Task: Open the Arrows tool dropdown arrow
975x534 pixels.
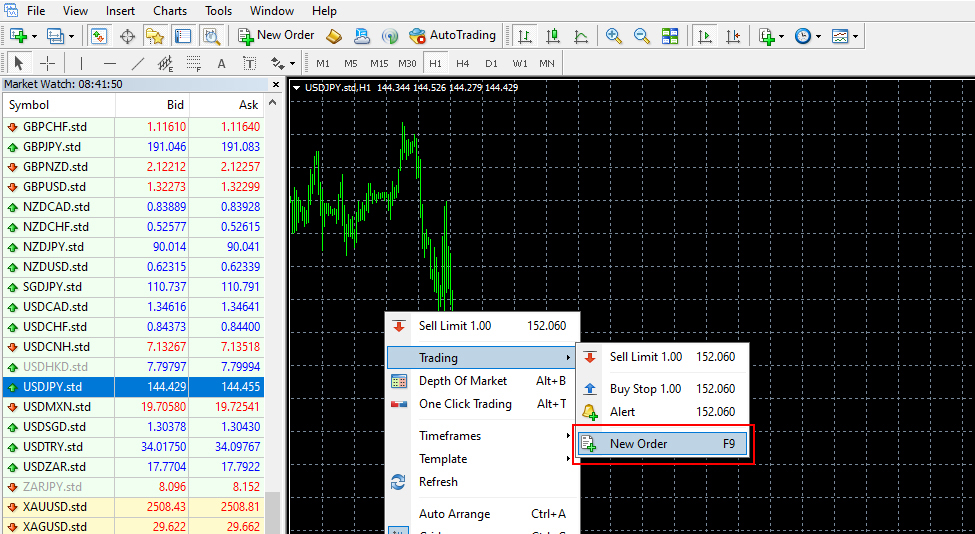Action: [292, 63]
